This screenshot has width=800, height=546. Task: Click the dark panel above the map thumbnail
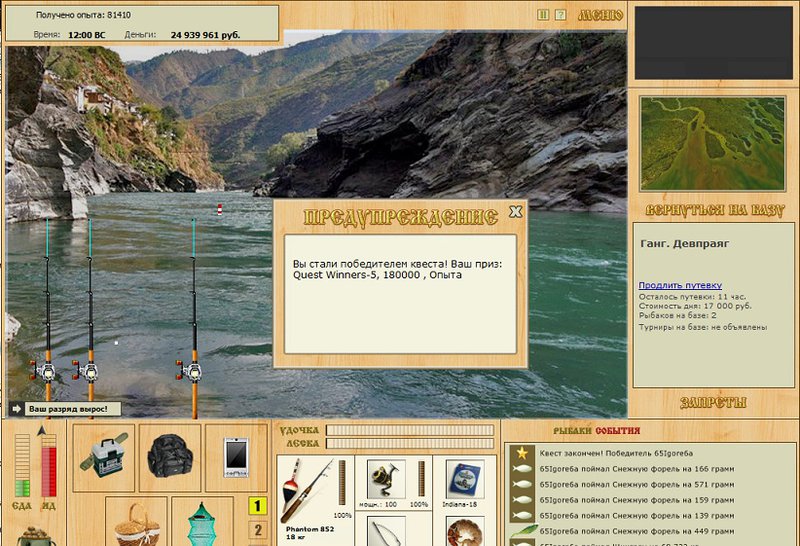tap(714, 43)
